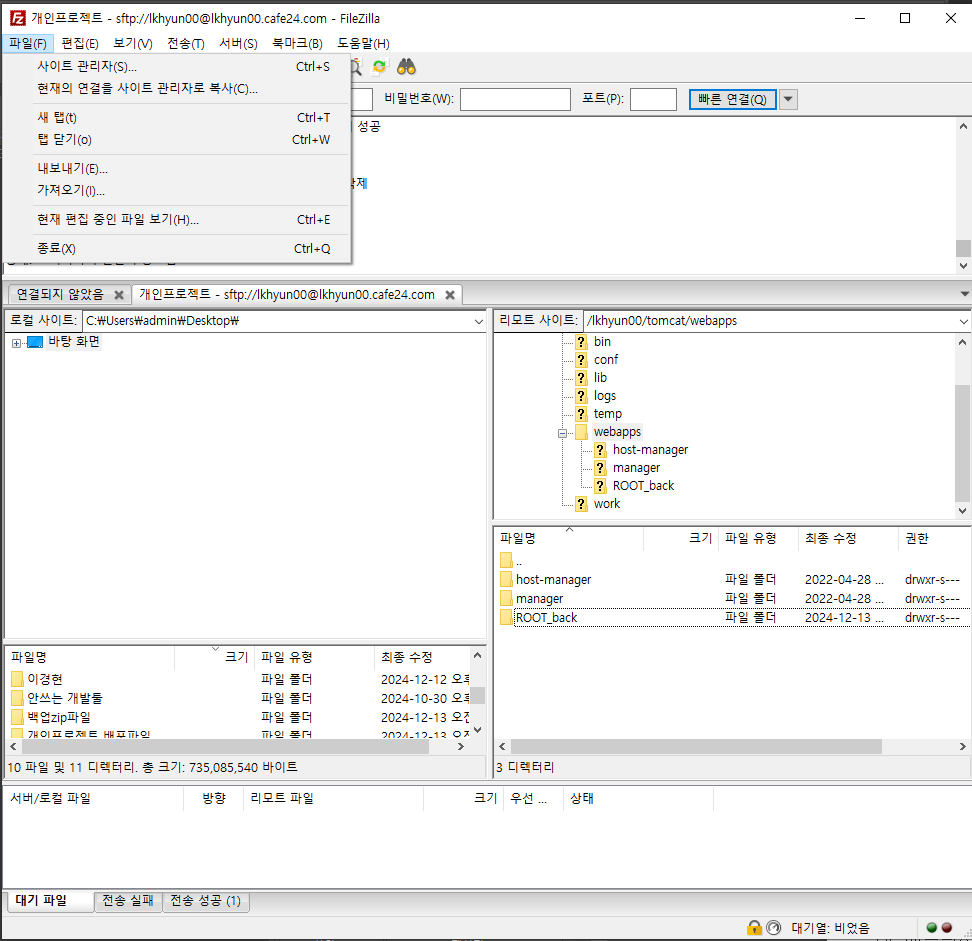Click the binoculars file search icon

click(x=406, y=67)
